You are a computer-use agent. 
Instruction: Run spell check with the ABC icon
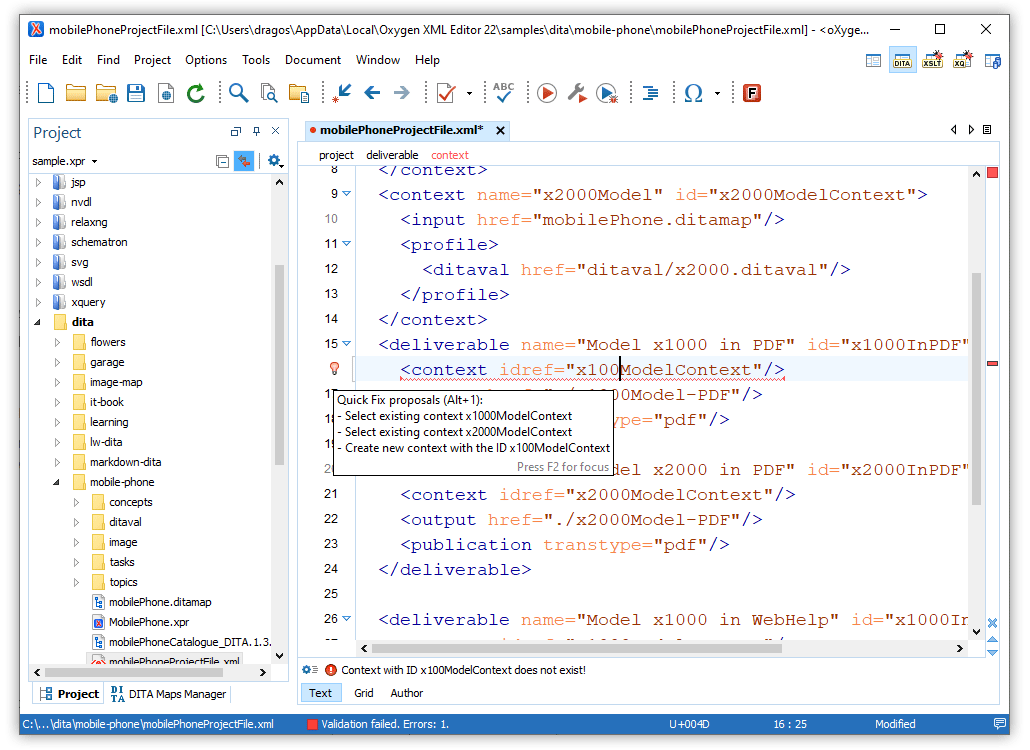click(504, 93)
